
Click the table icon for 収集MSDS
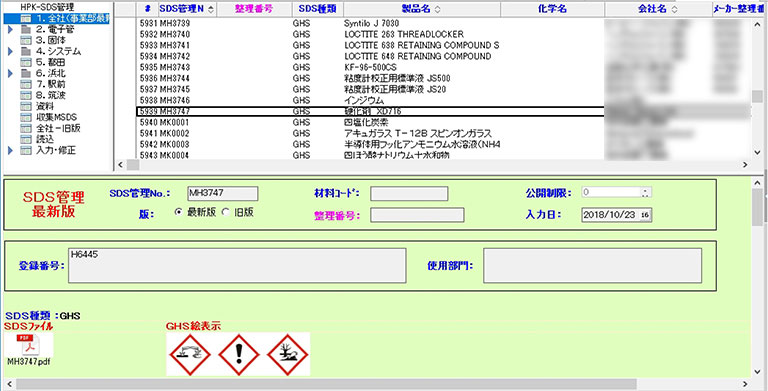(26, 117)
